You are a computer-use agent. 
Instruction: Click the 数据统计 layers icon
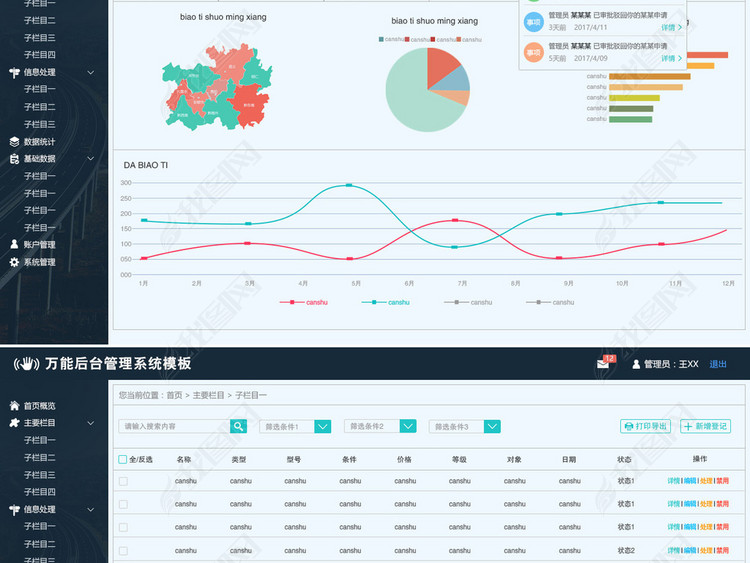point(14,142)
